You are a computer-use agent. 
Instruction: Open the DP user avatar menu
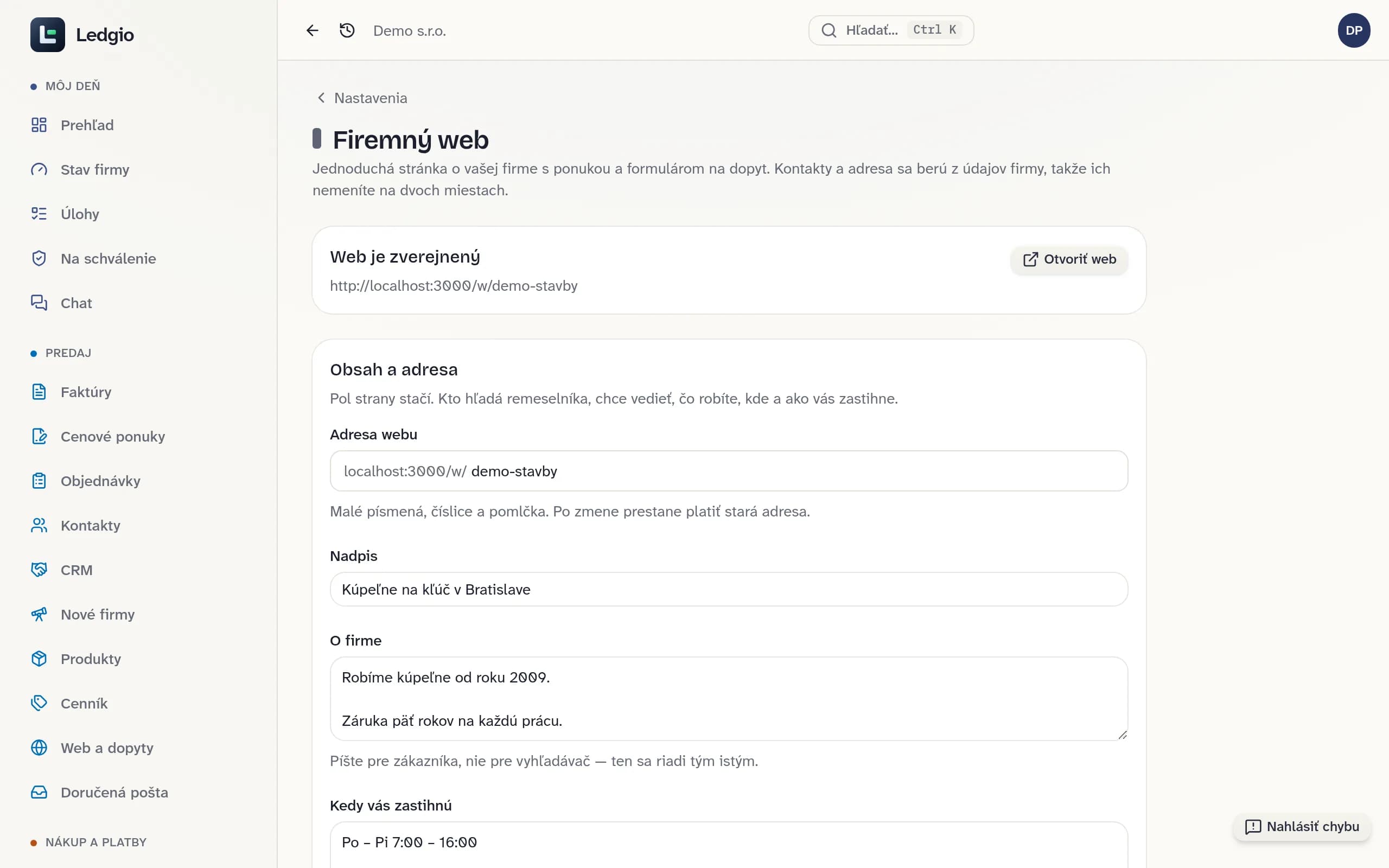[1354, 30]
